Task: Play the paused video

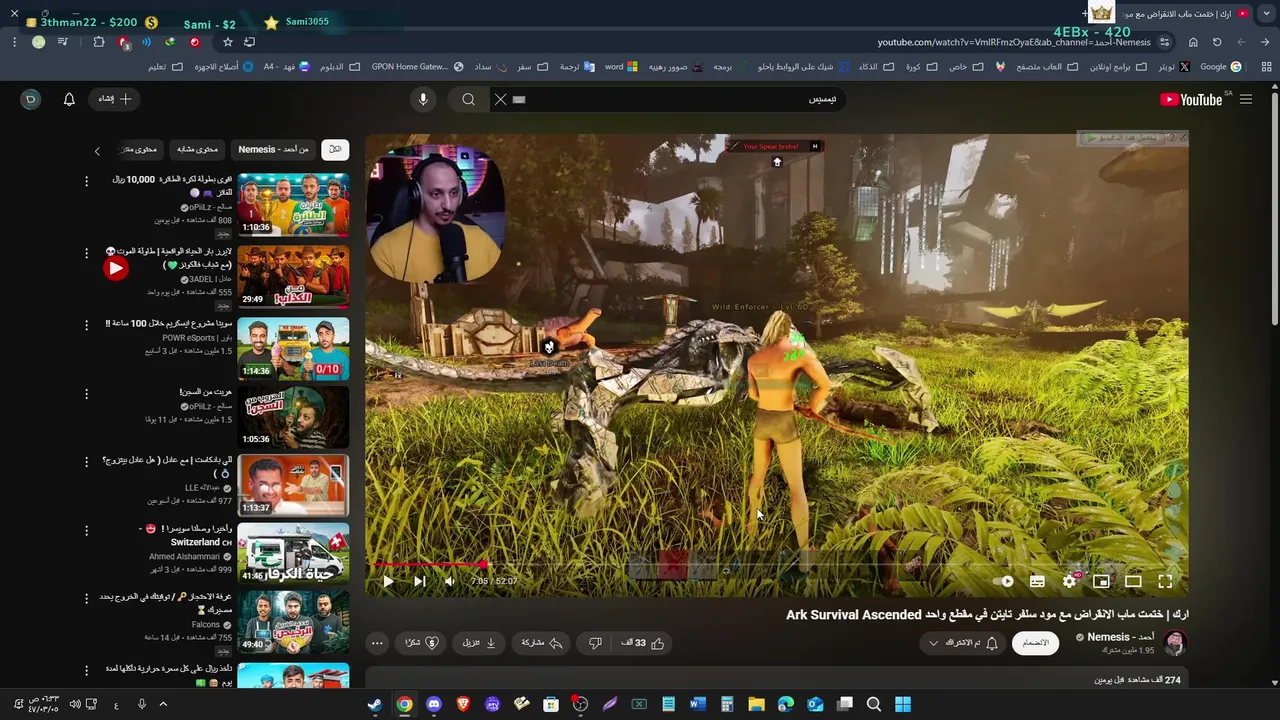Action: click(x=388, y=581)
